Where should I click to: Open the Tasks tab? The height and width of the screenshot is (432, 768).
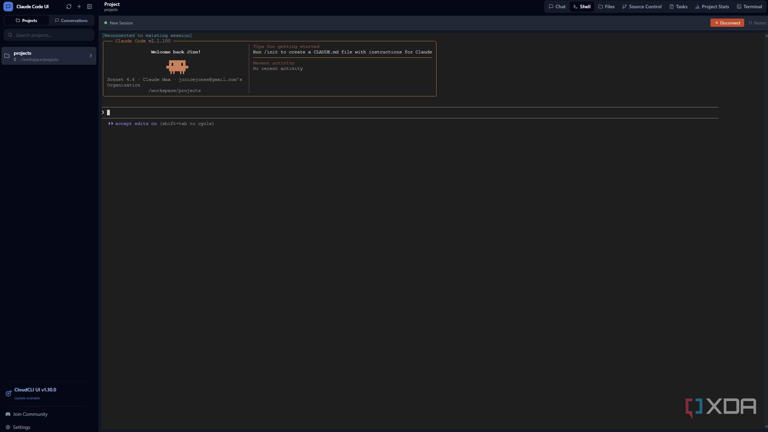tap(678, 6)
